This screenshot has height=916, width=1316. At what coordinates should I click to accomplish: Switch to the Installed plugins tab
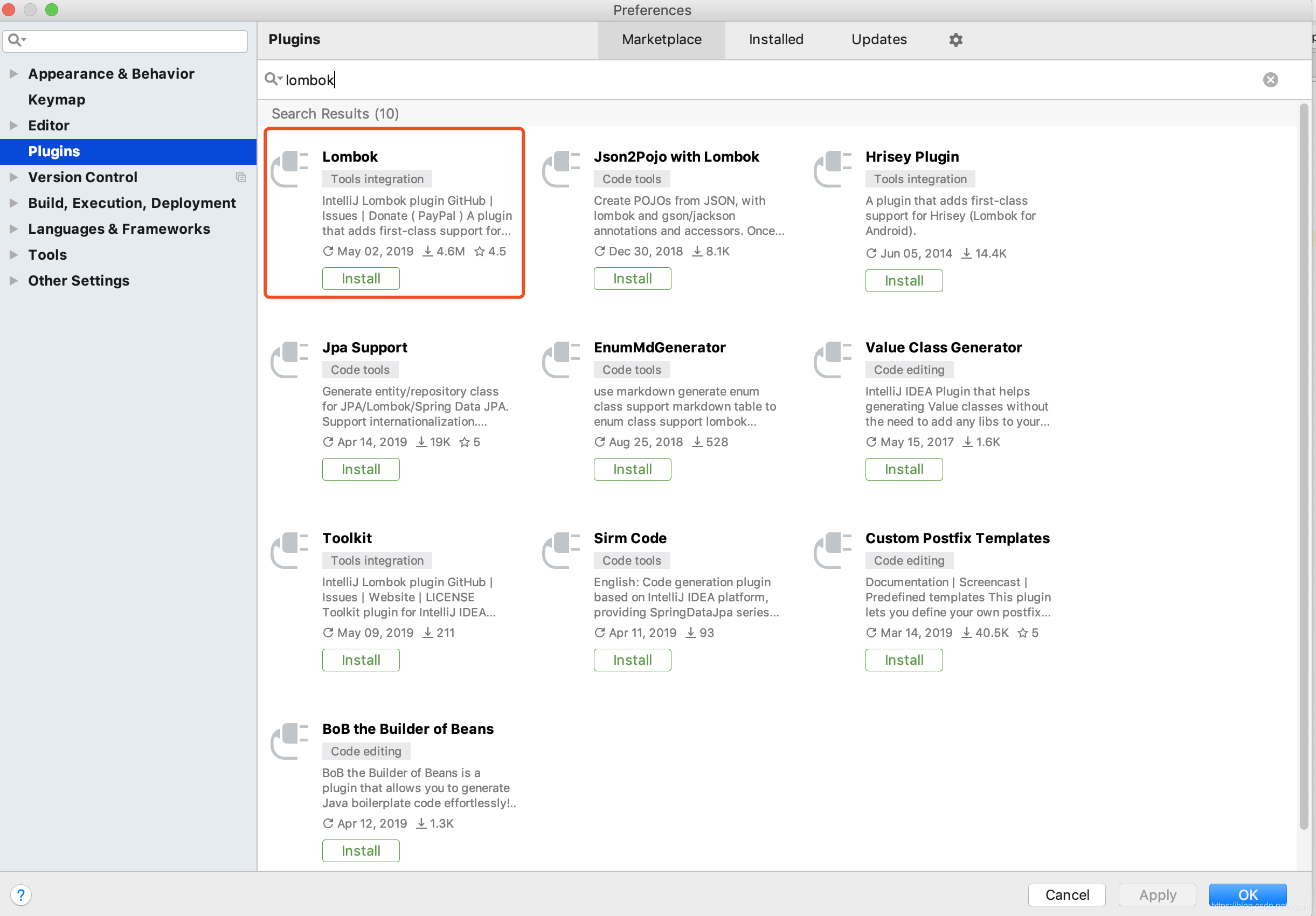coord(776,40)
